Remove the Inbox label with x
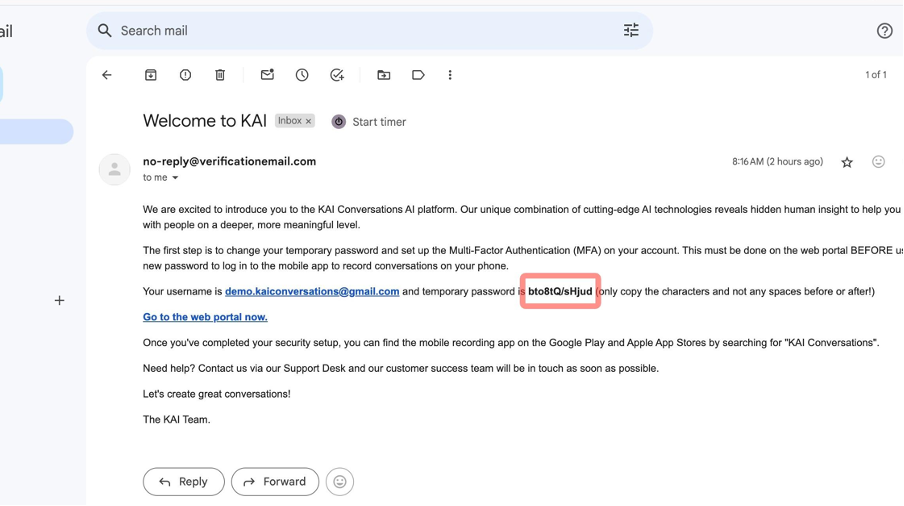This screenshot has width=904, height=506. click(308, 121)
